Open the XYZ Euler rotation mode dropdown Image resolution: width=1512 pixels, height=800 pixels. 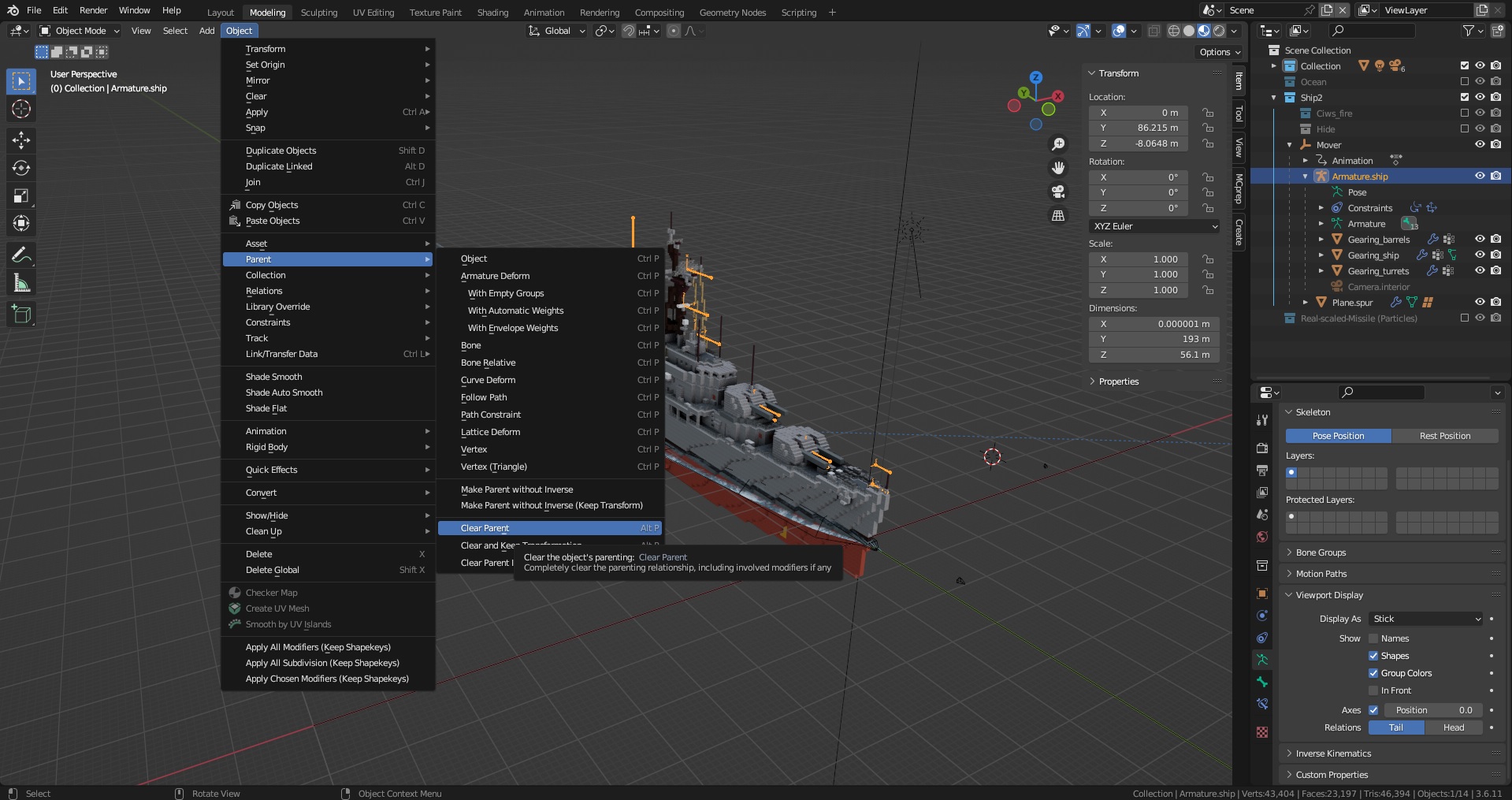(1154, 226)
